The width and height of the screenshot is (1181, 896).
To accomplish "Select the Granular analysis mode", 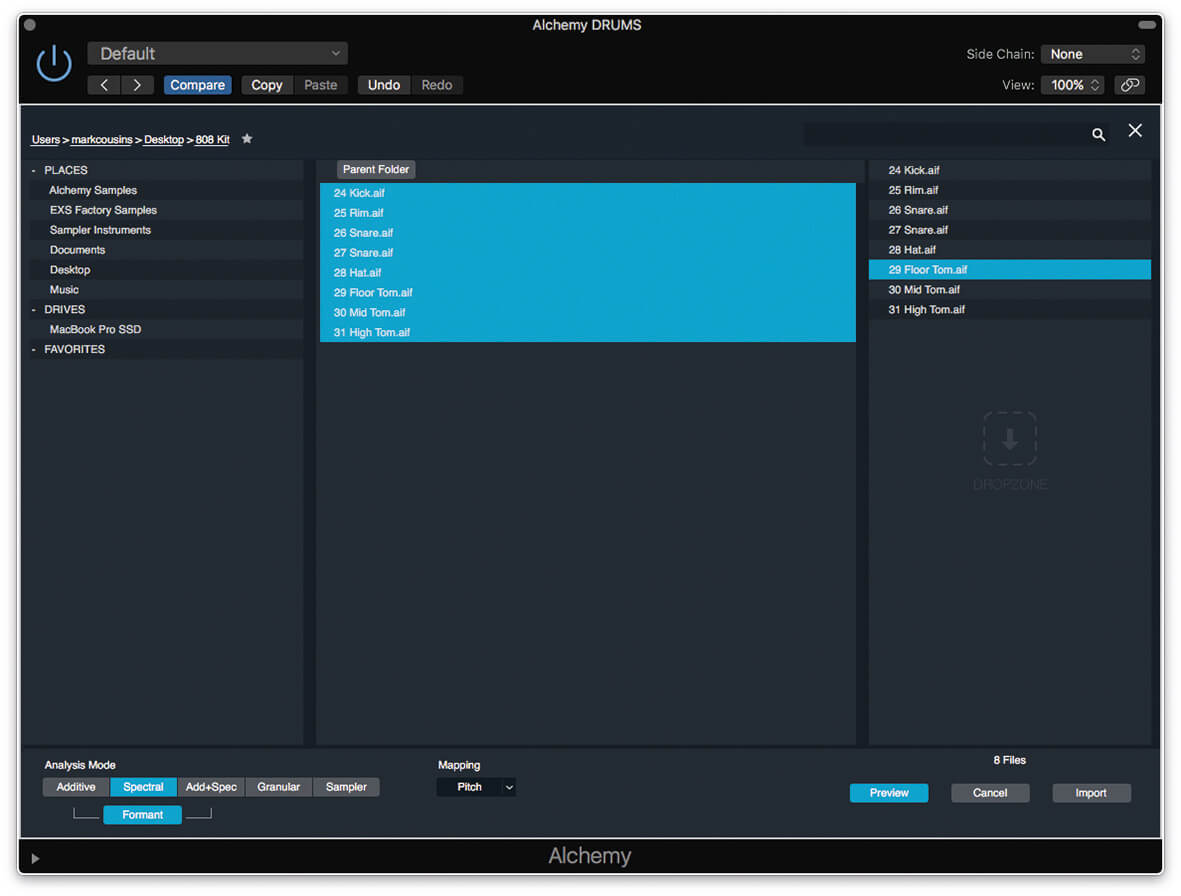I will (278, 787).
